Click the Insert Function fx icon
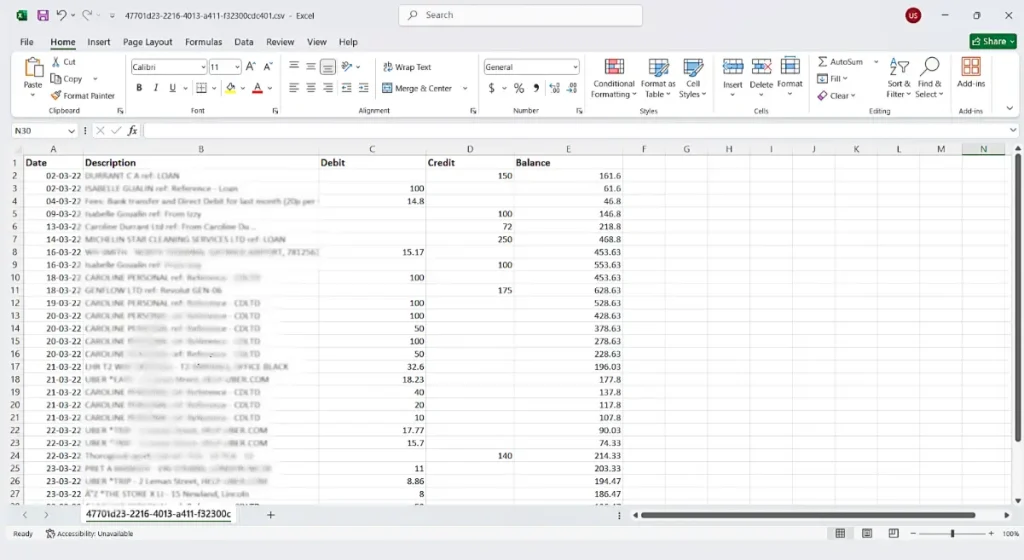This screenshot has width=1024, height=560. (133, 131)
